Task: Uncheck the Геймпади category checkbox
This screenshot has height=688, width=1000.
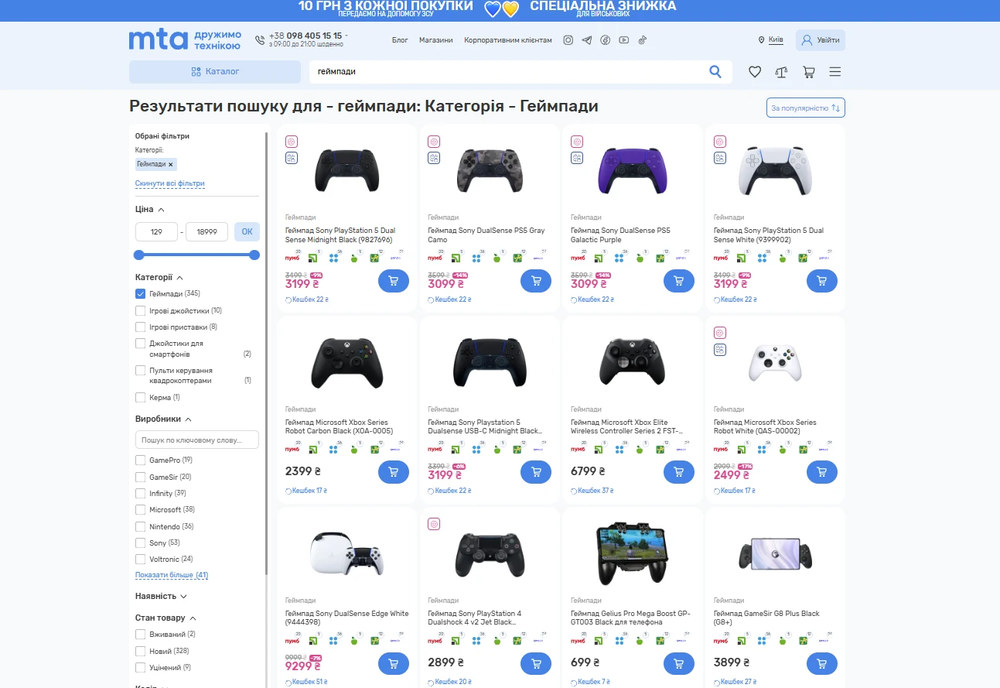Action: point(141,294)
